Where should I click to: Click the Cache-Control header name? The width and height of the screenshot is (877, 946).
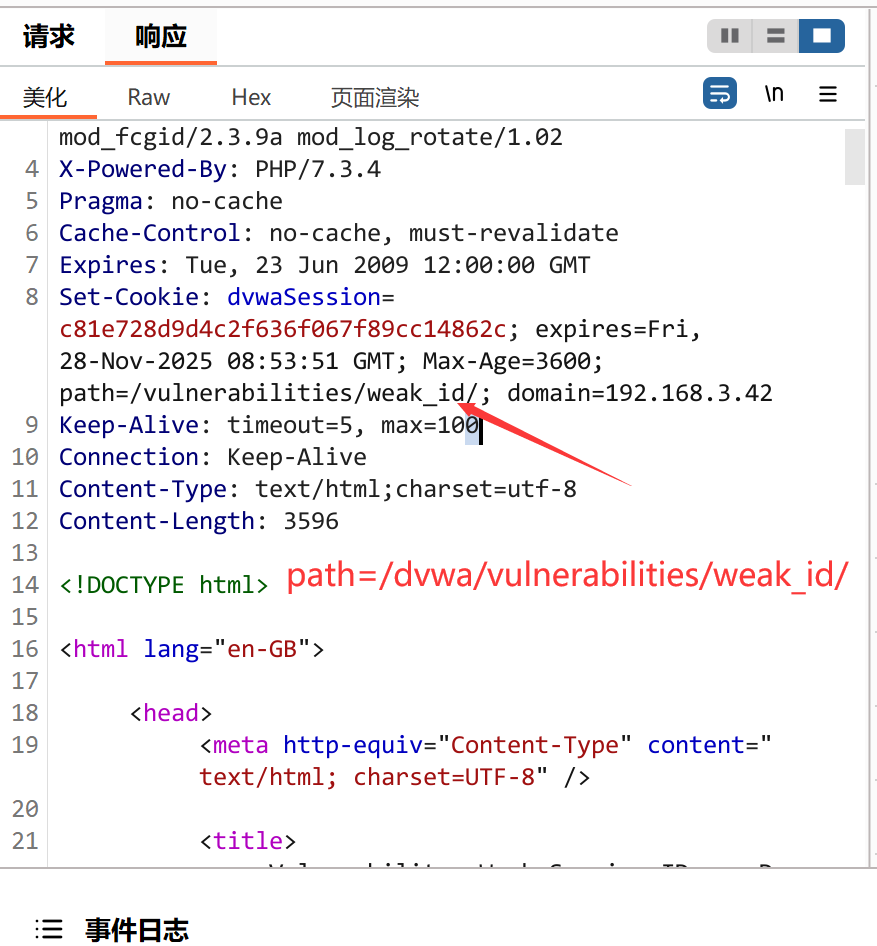point(150,233)
